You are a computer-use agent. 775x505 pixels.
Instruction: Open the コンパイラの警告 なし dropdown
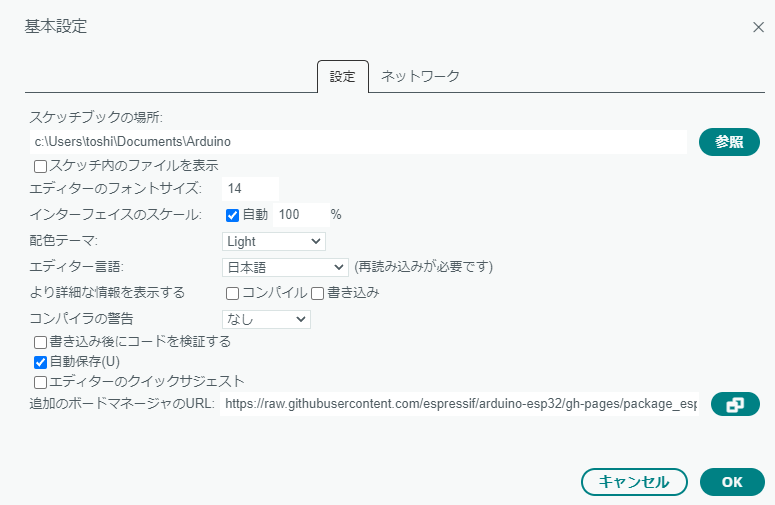tap(266, 319)
